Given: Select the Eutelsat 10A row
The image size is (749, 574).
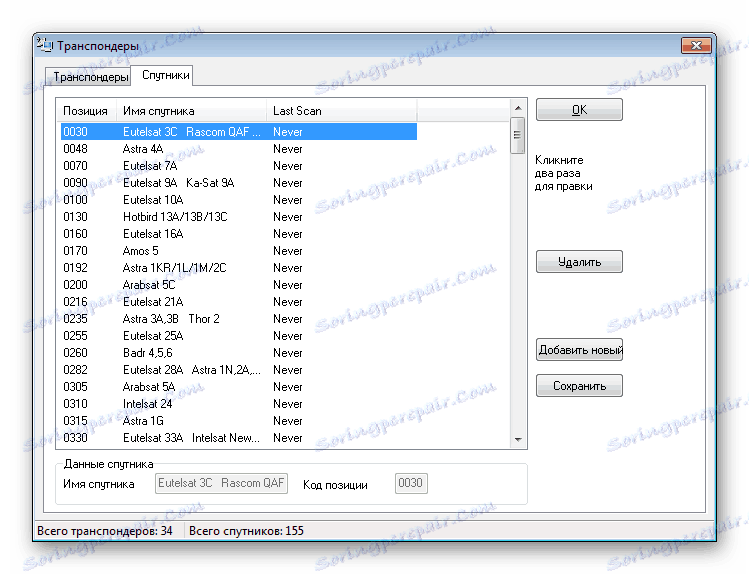Looking at the screenshot, I should (239, 200).
